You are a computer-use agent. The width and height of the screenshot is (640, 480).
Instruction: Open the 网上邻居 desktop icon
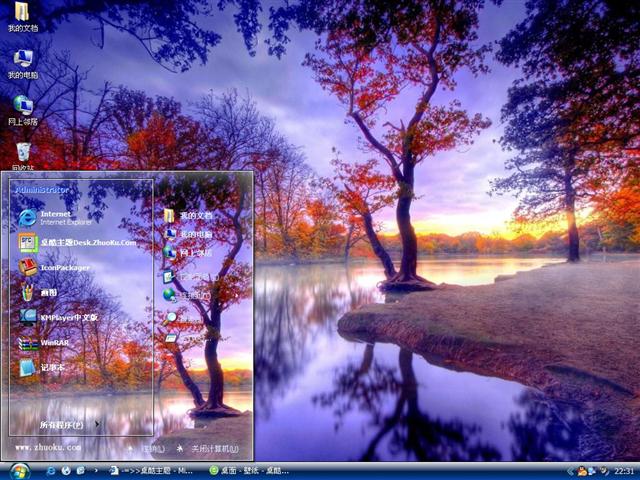coord(22,110)
